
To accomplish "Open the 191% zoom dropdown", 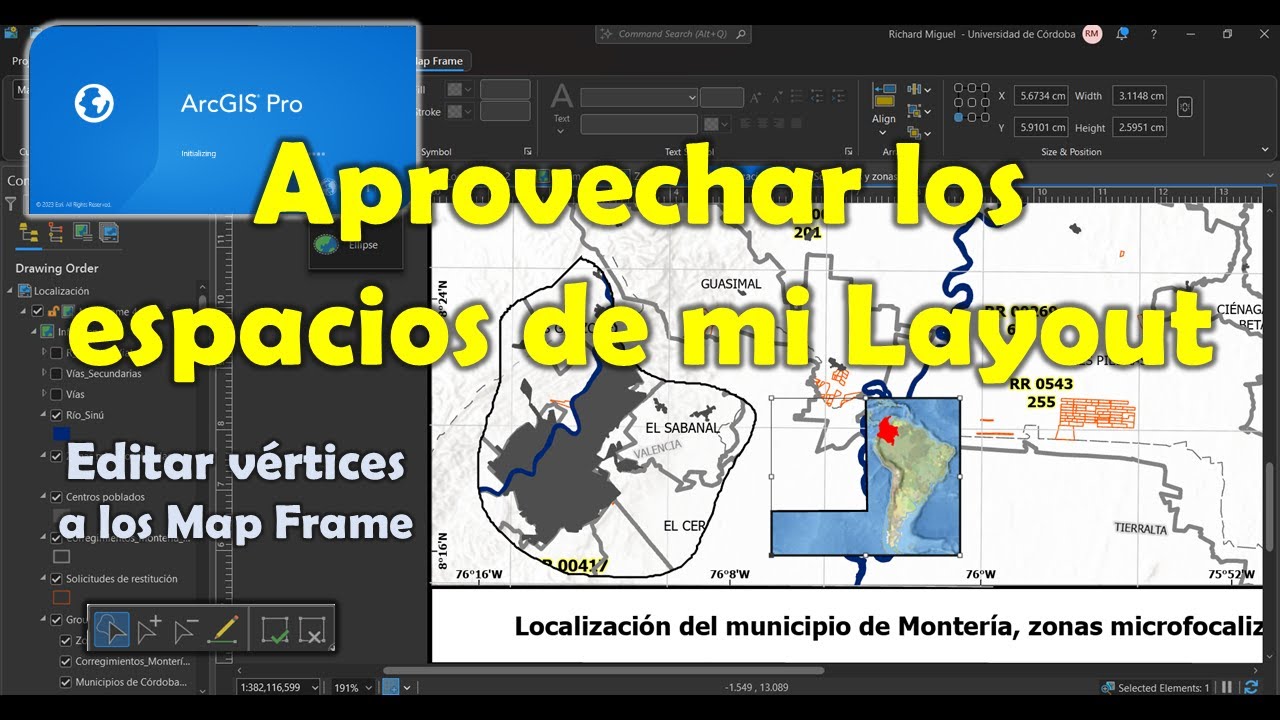I will pyautogui.click(x=370, y=688).
